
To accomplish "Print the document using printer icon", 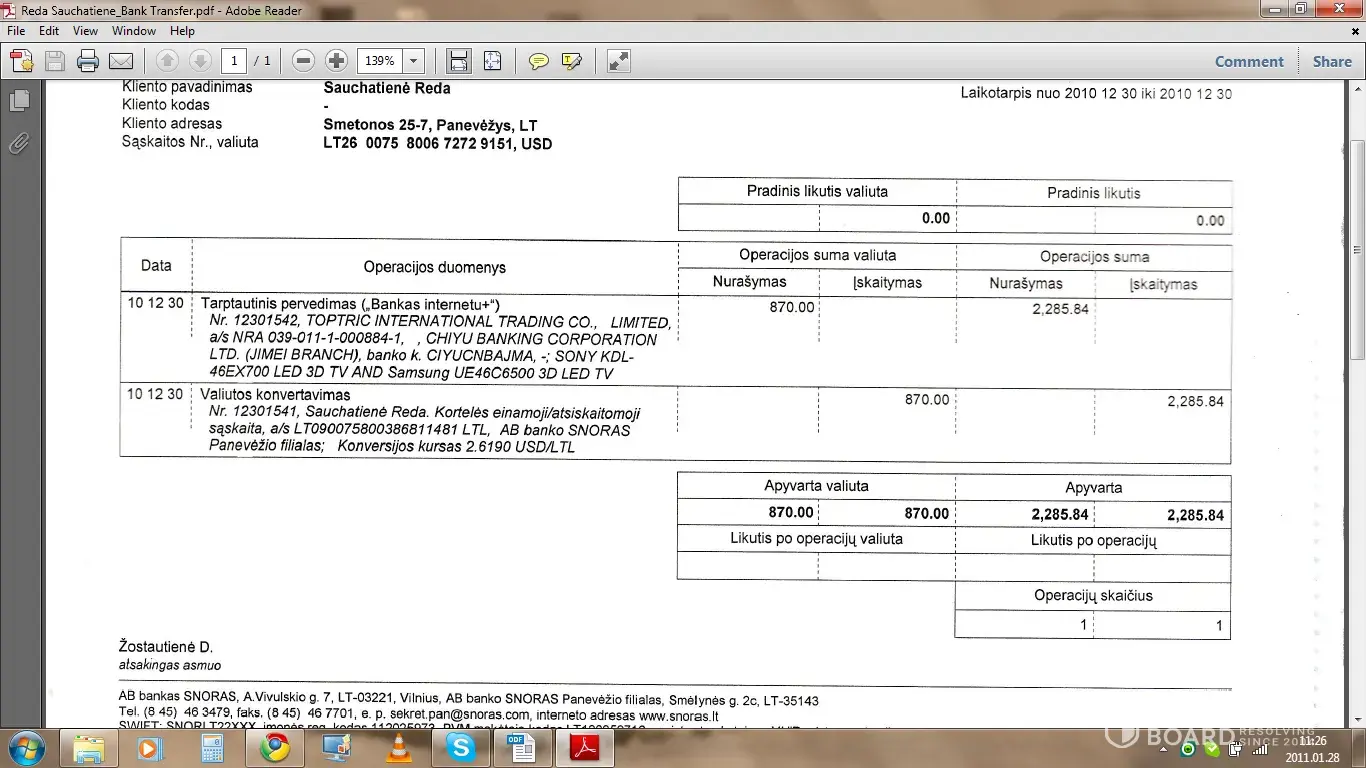I will (x=88, y=61).
